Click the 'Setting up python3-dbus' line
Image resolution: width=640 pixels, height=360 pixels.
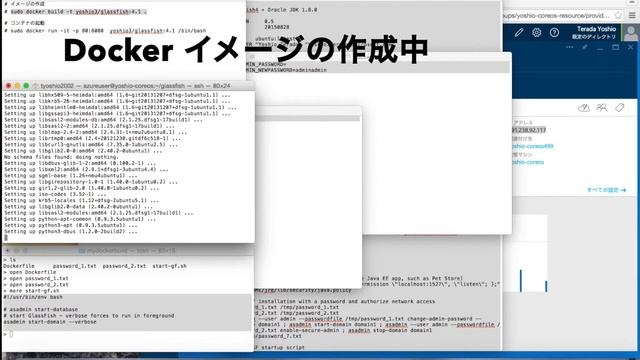pos(71,231)
